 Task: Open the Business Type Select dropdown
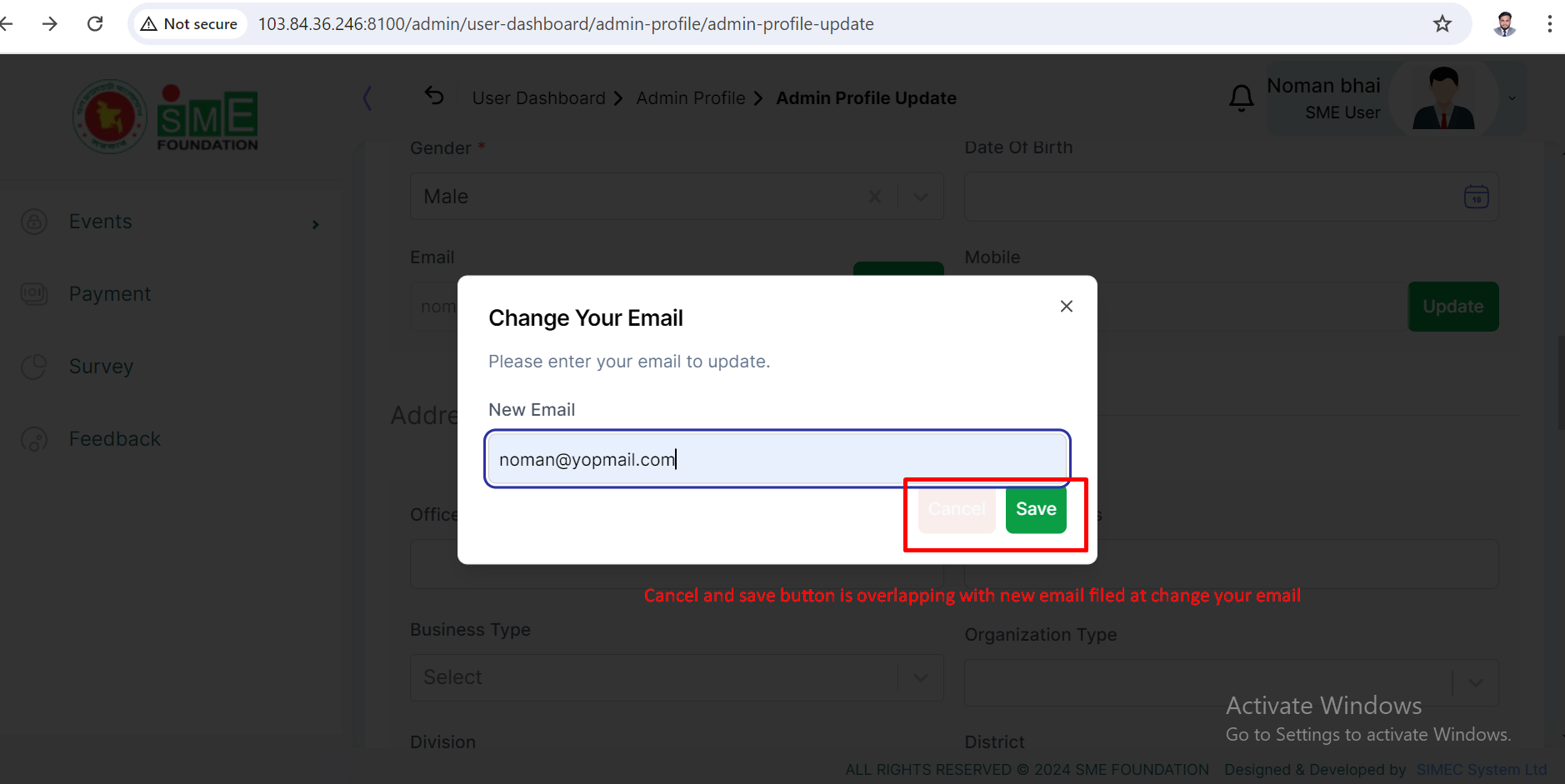click(x=677, y=677)
